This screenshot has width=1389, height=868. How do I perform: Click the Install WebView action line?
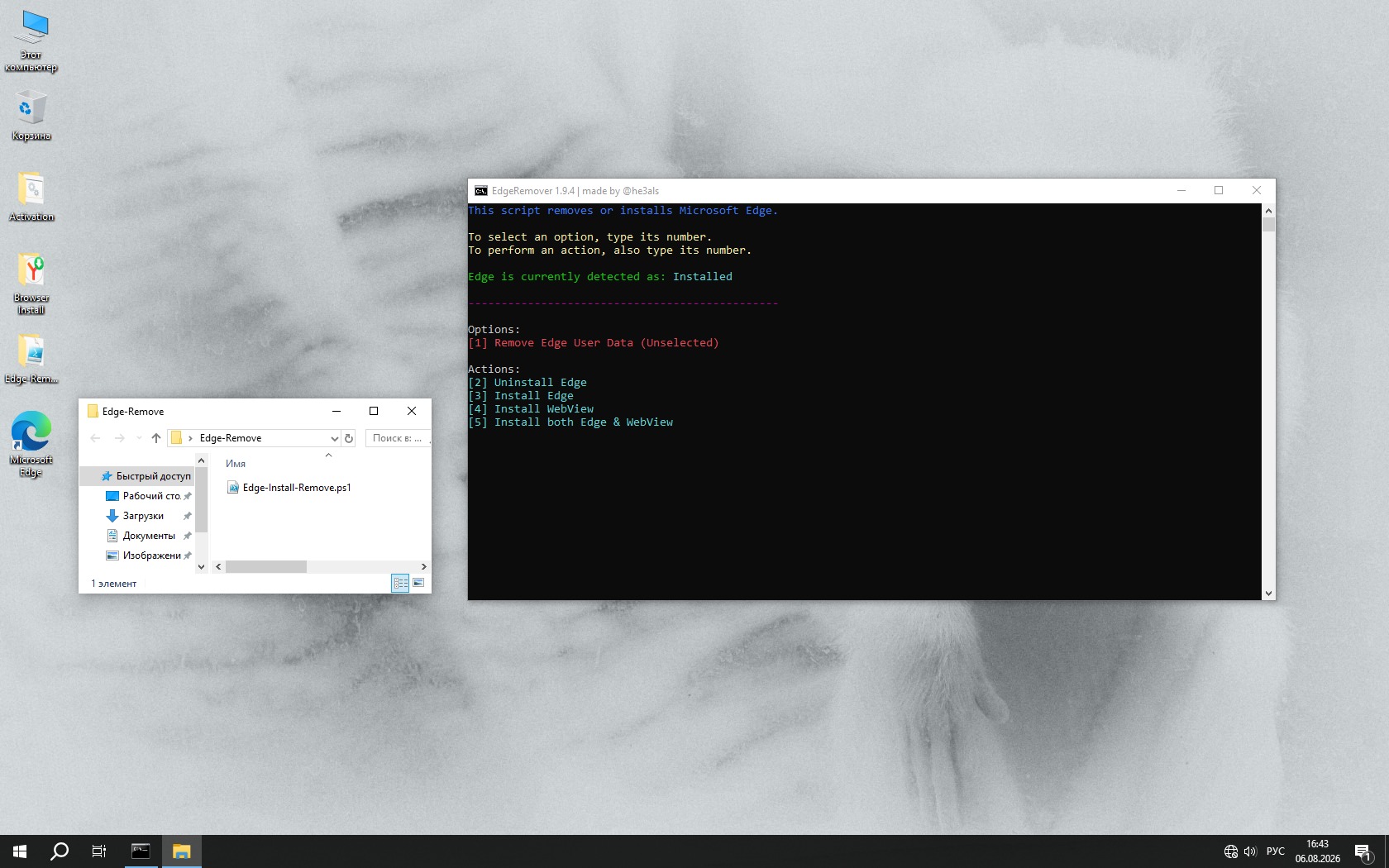point(531,409)
